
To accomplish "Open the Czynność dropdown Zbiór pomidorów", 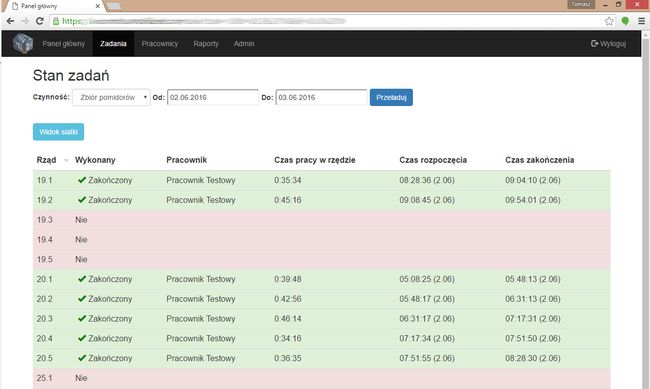I will [x=111, y=97].
